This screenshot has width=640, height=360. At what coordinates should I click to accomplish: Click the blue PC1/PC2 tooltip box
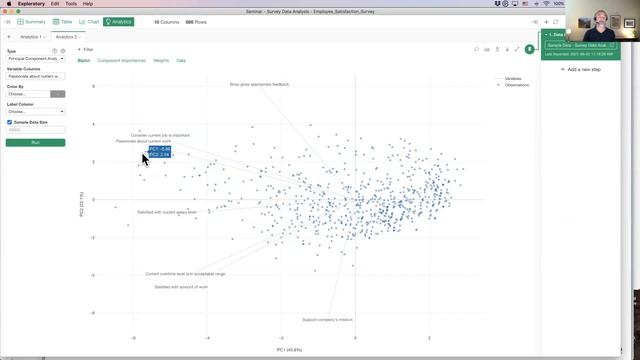click(160, 152)
